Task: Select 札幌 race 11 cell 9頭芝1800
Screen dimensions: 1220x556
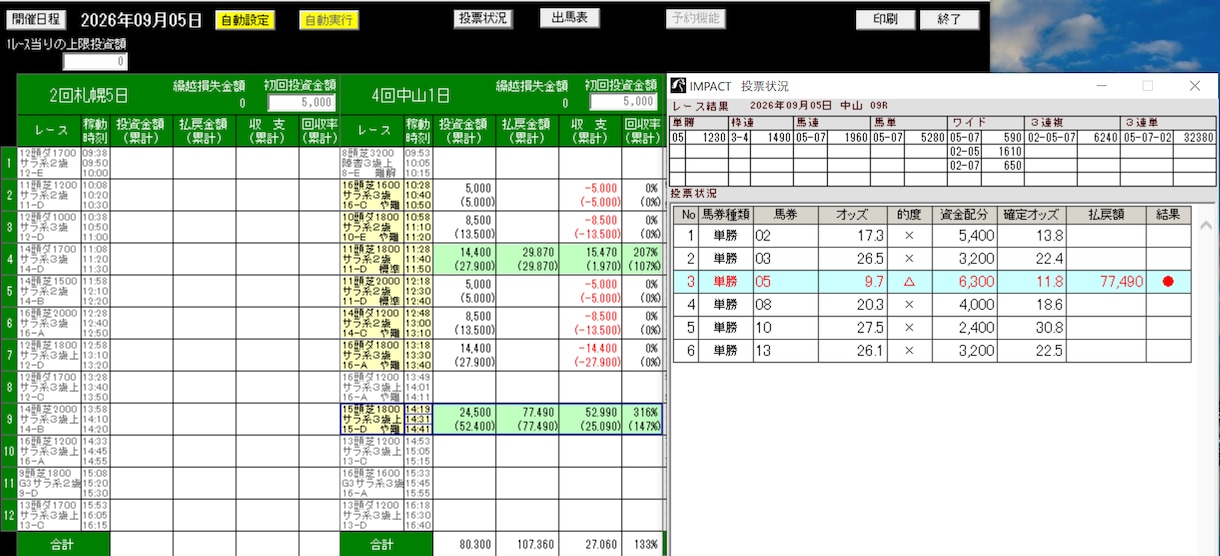Action: 49,483
